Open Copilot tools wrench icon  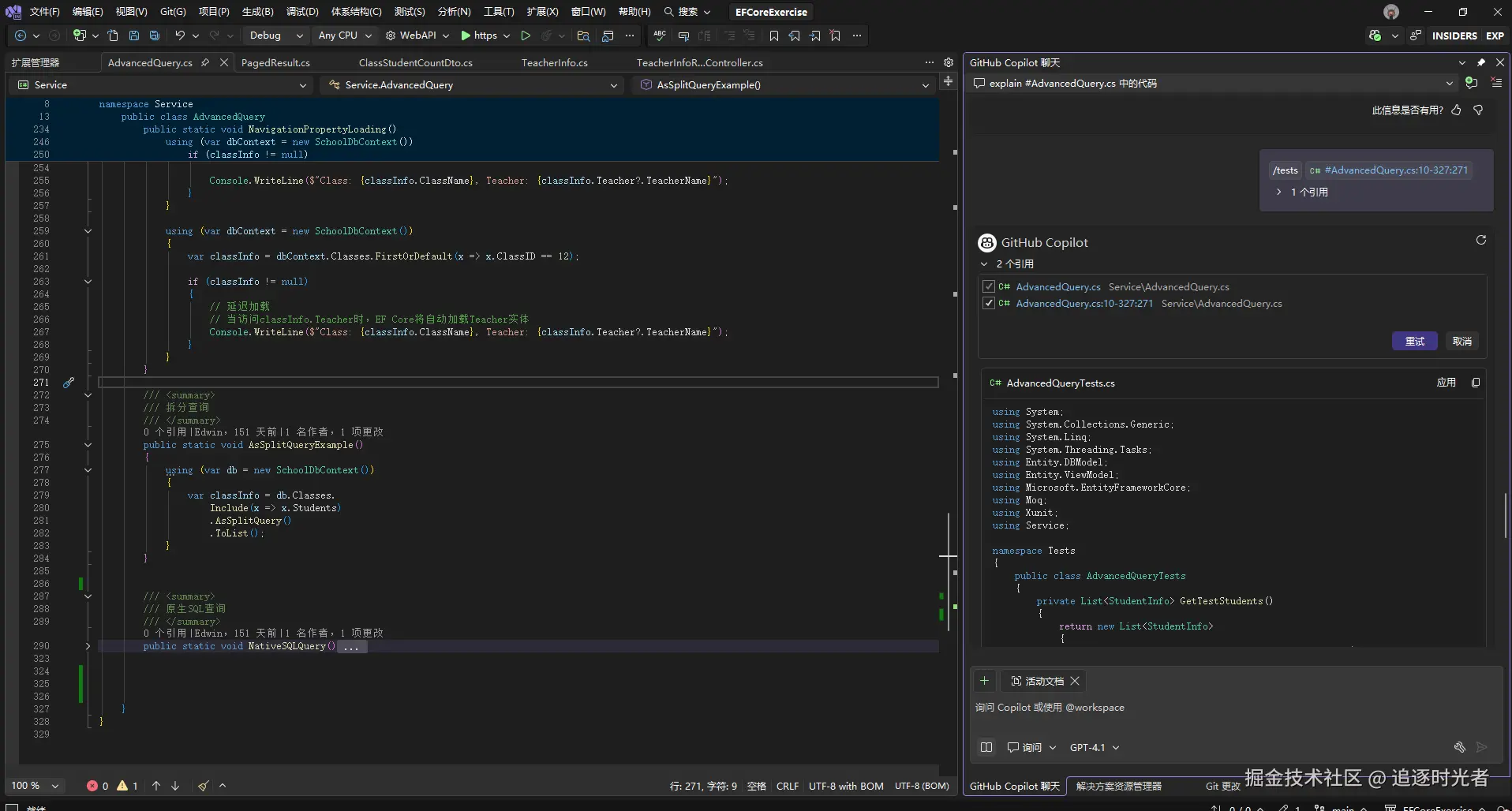1459,747
